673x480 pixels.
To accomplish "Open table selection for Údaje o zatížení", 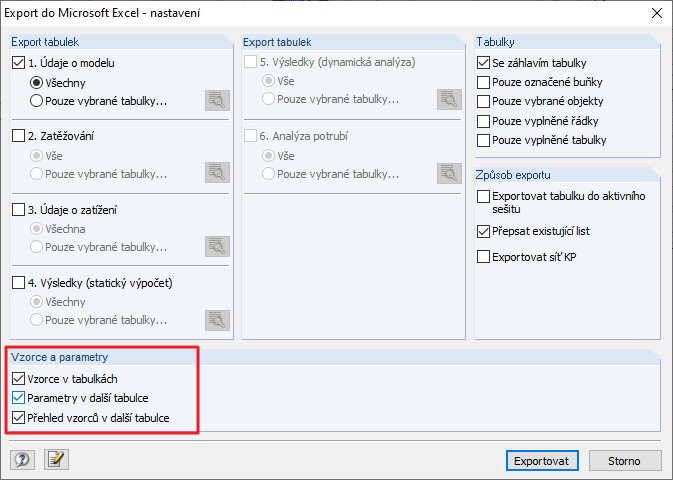I will click(x=217, y=246).
